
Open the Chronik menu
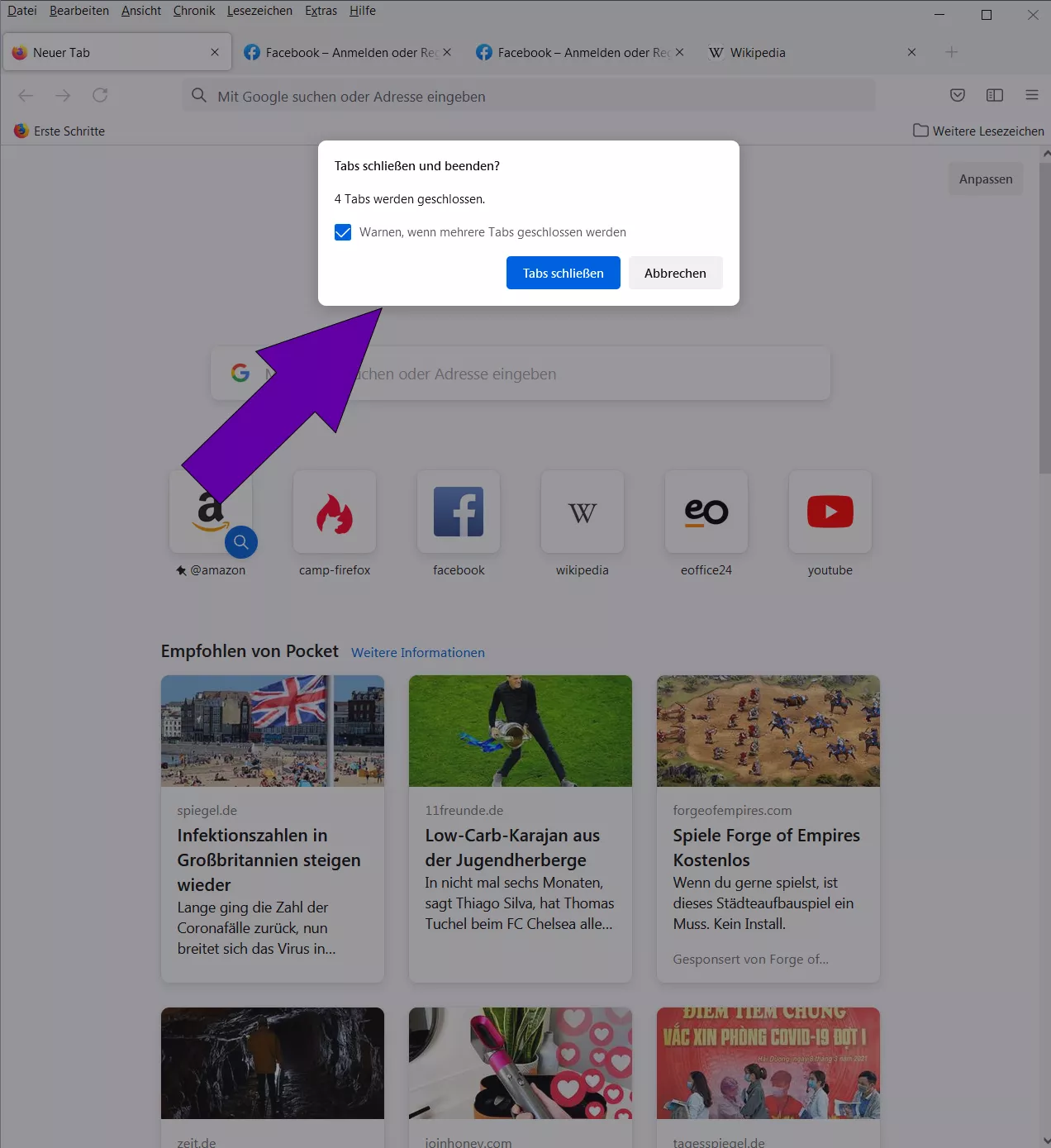tap(194, 11)
